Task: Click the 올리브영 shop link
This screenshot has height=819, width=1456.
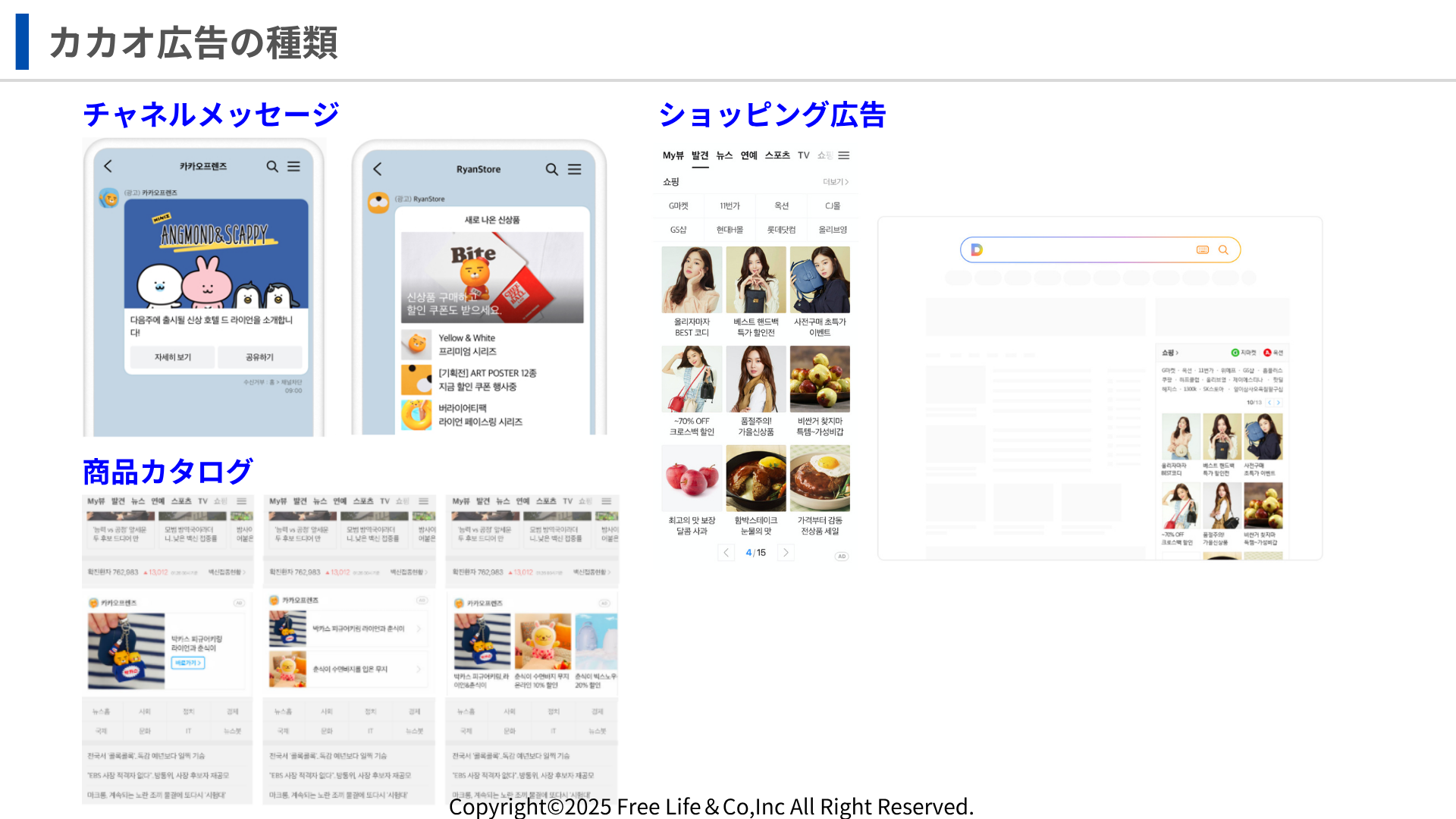Action: [833, 230]
